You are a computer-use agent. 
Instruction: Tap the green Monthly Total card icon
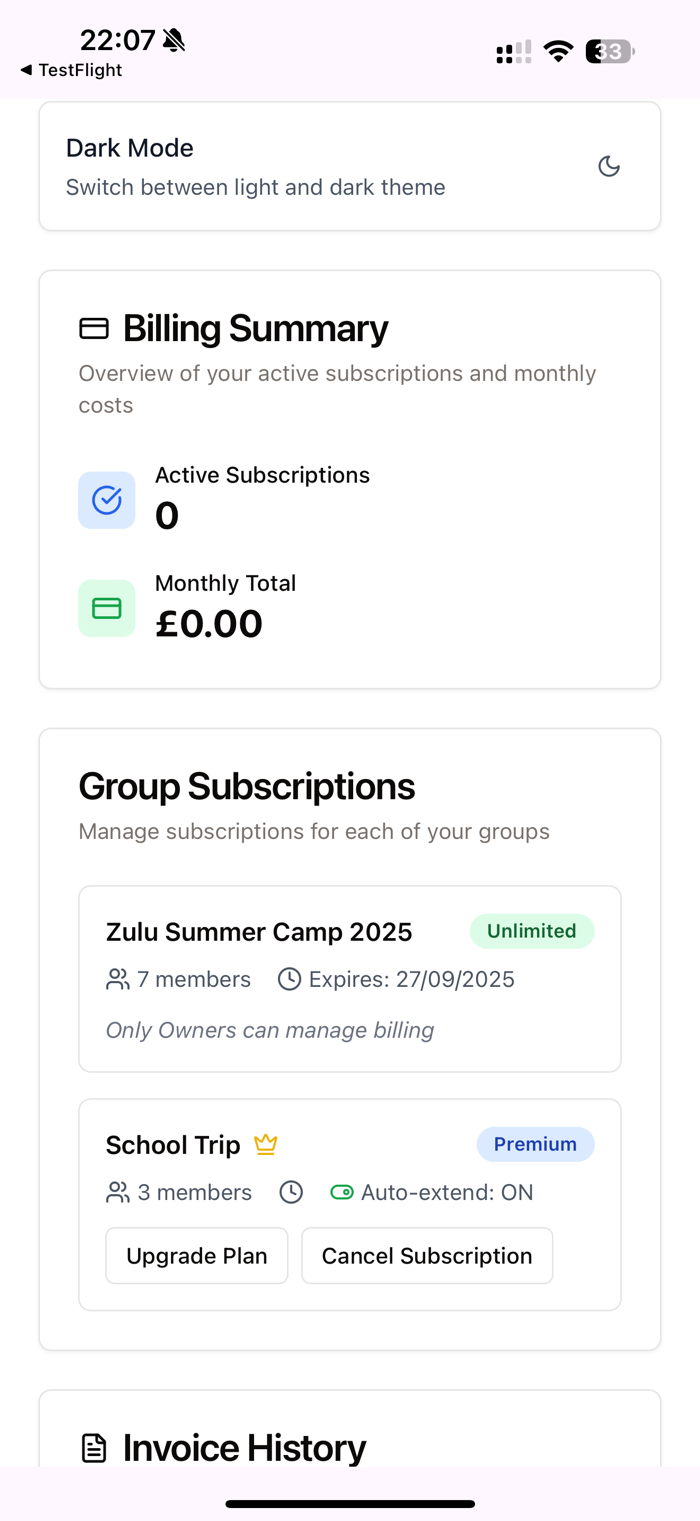pyautogui.click(x=107, y=608)
